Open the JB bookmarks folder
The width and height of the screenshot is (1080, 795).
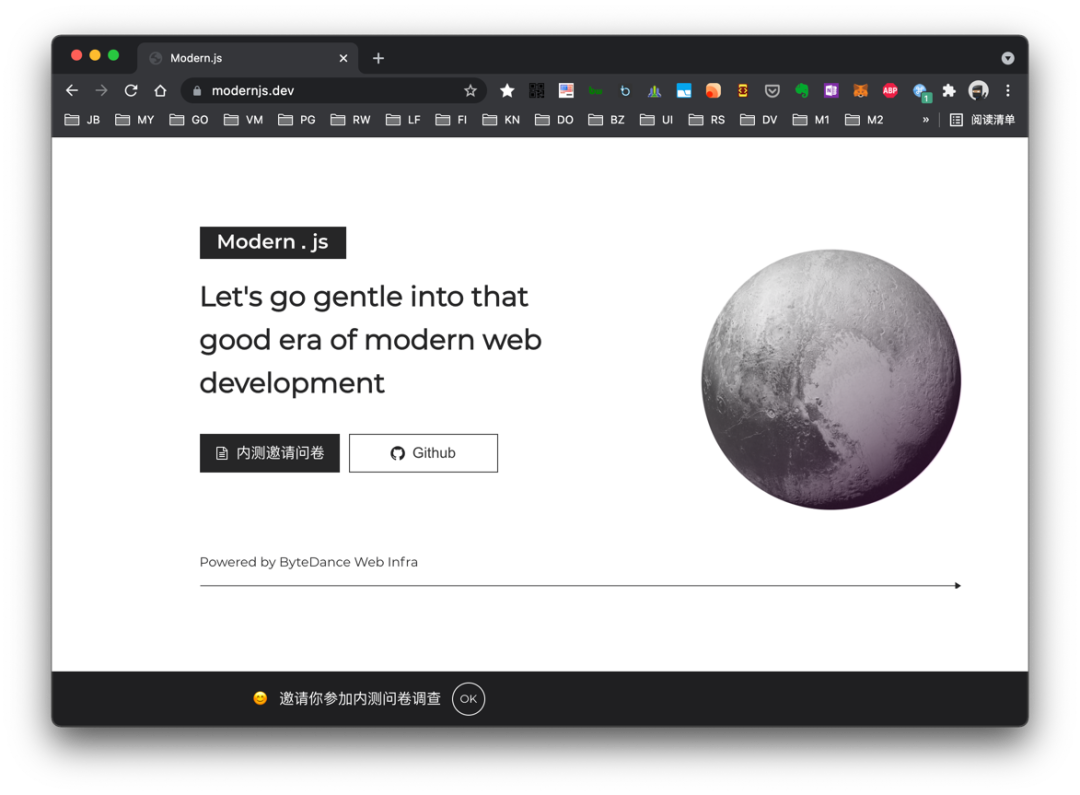[83, 120]
